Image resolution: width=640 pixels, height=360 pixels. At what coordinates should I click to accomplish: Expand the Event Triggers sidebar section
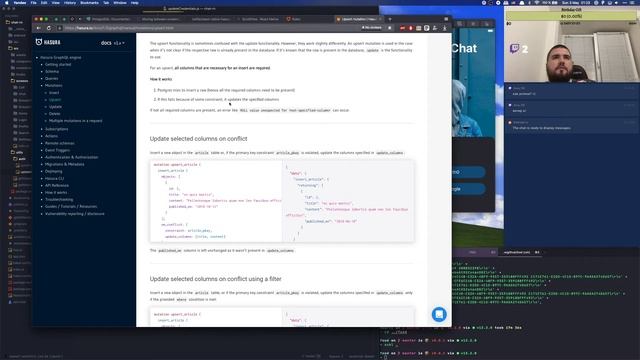tap(57, 150)
